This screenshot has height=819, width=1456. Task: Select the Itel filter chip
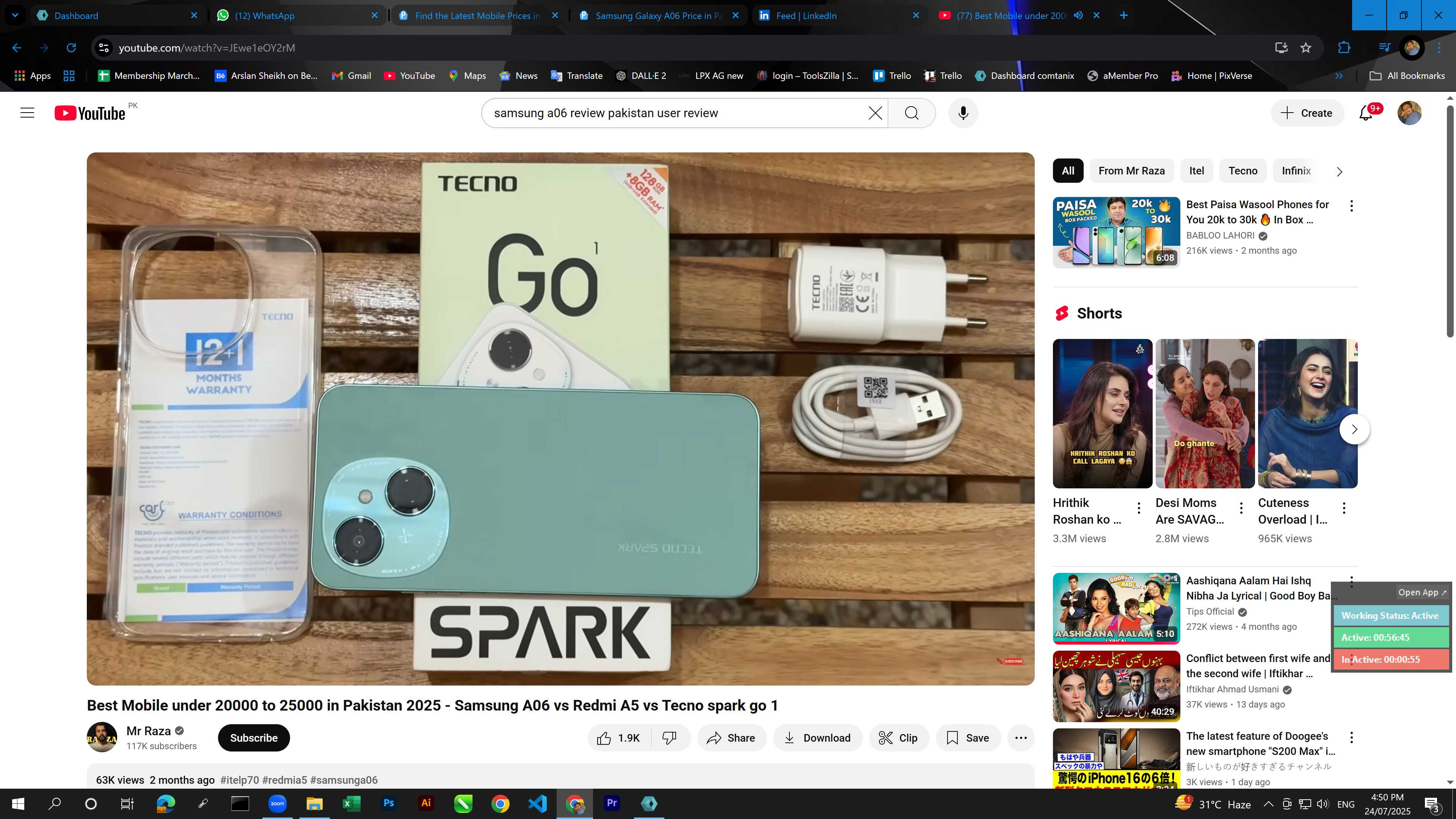(x=1197, y=171)
